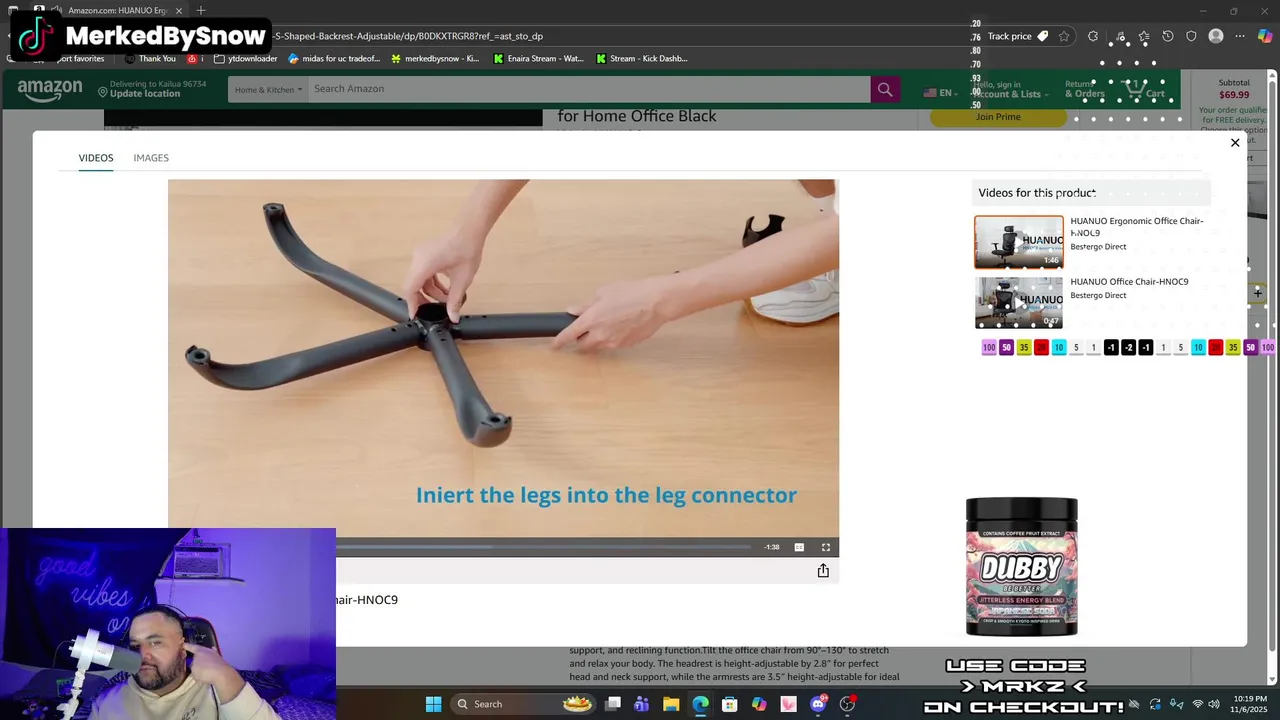This screenshot has height=720, width=1280.
Task: Open the Home & Kitchen category dropdown
Action: point(268,90)
